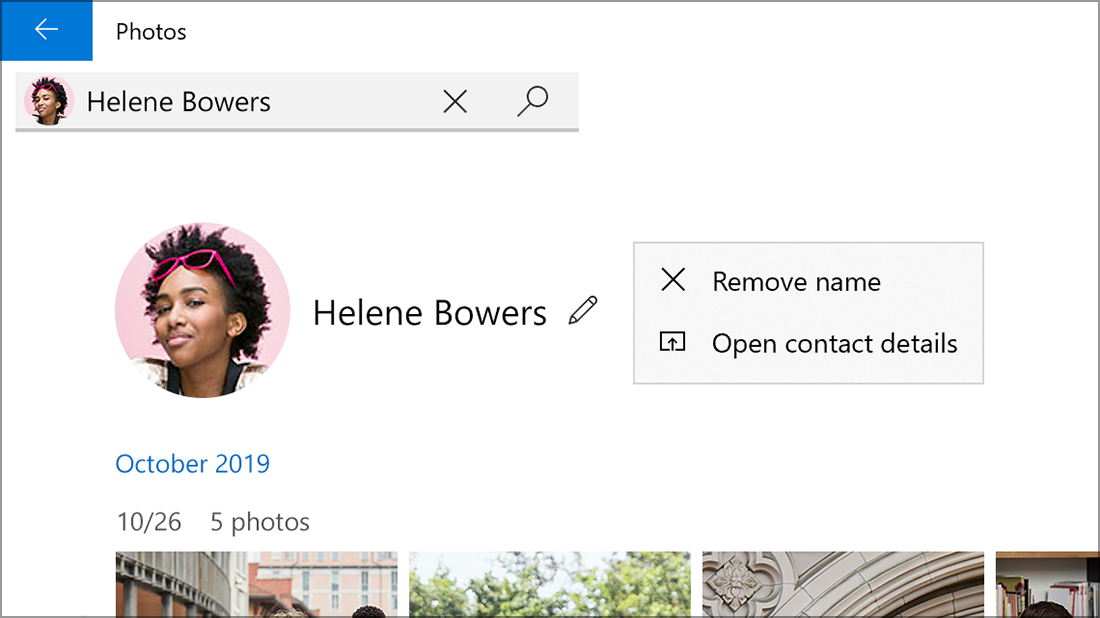This screenshot has width=1100, height=618.
Task: Click the 10/26 date label
Action: tap(149, 521)
